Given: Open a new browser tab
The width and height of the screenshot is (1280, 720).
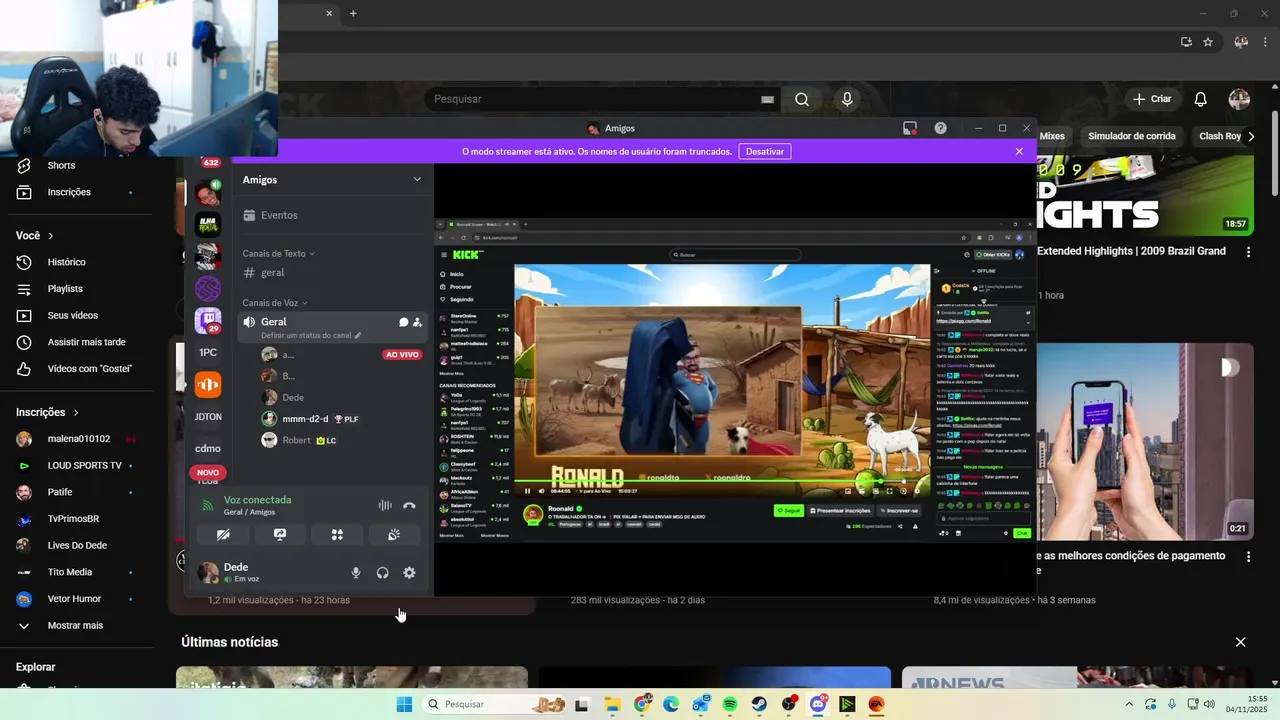Looking at the screenshot, I should click(x=353, y=13).
